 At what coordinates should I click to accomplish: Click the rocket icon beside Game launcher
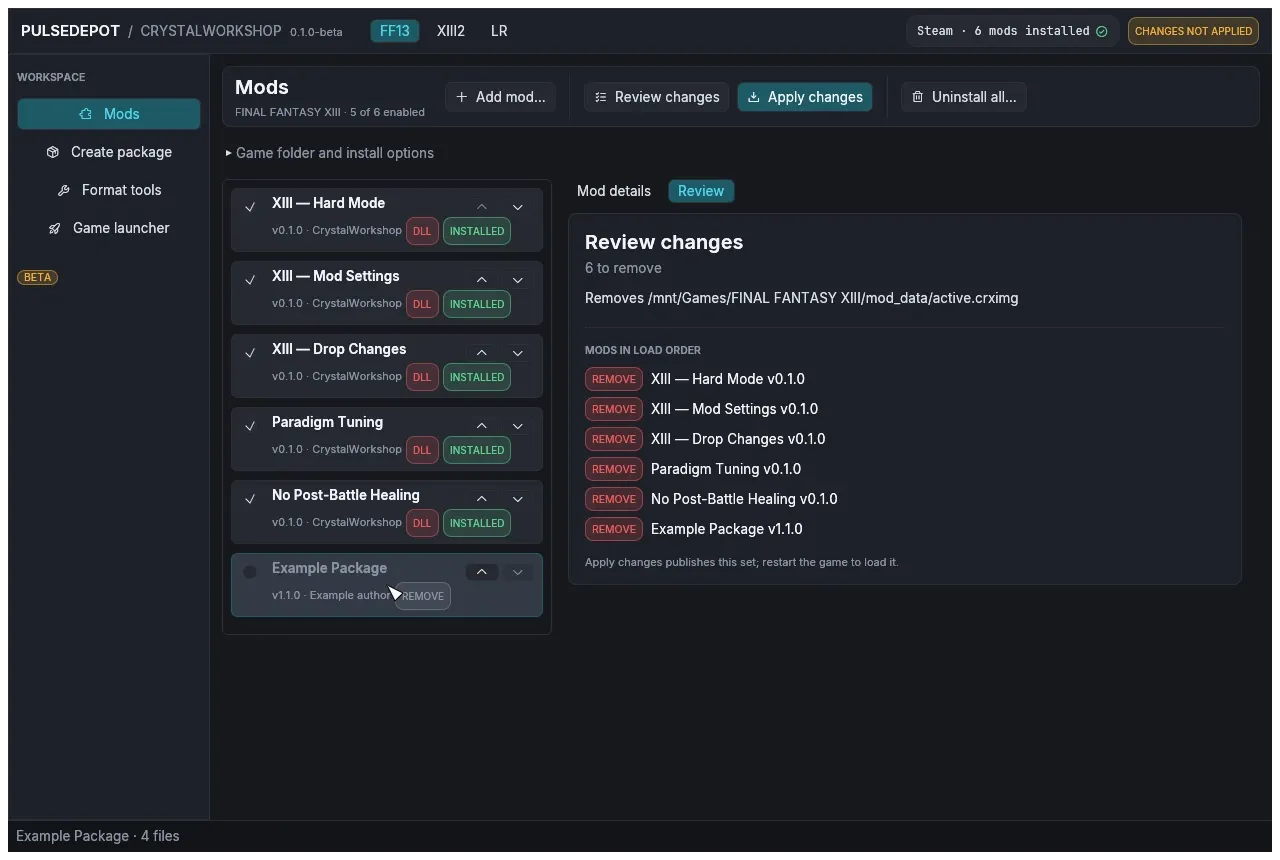tap(55, 228)
